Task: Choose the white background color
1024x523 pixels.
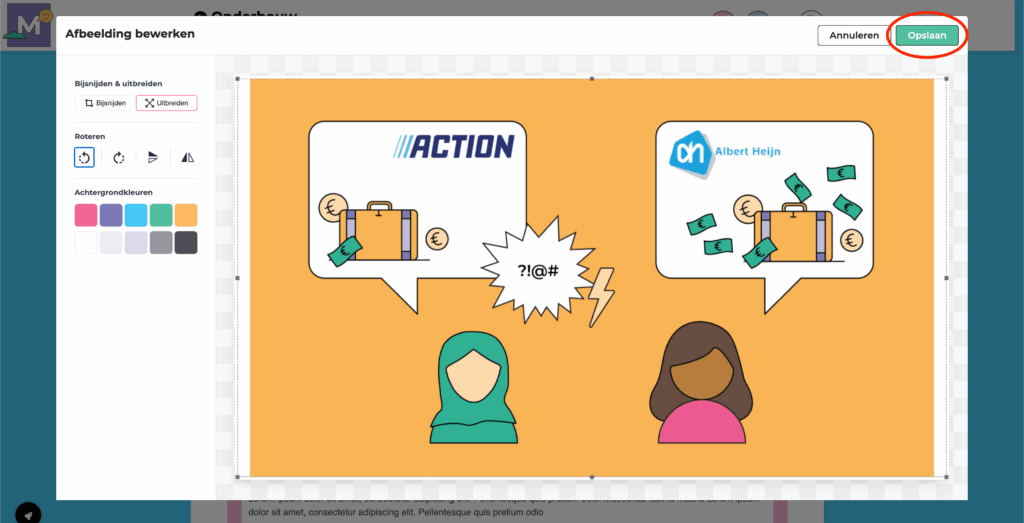Action: click(x=86, y=242)
